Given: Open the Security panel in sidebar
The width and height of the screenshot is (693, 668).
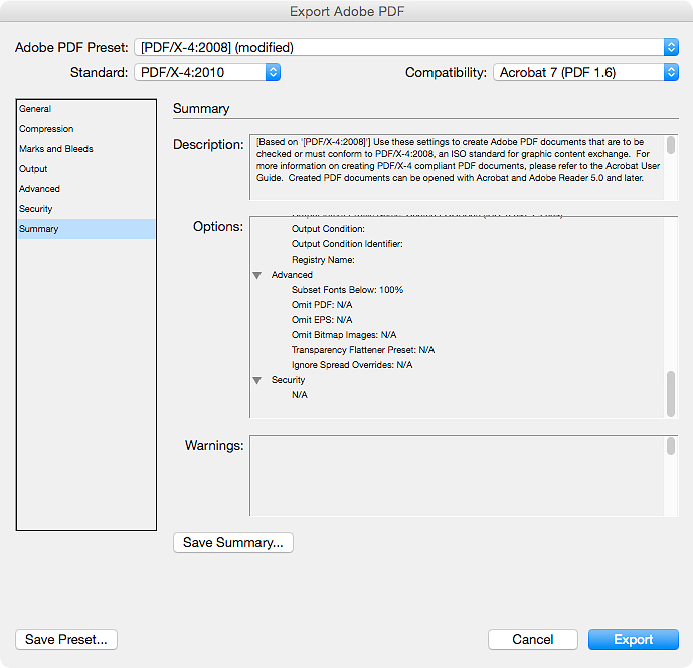Looking at the screenshot, I should click(86, 209).
